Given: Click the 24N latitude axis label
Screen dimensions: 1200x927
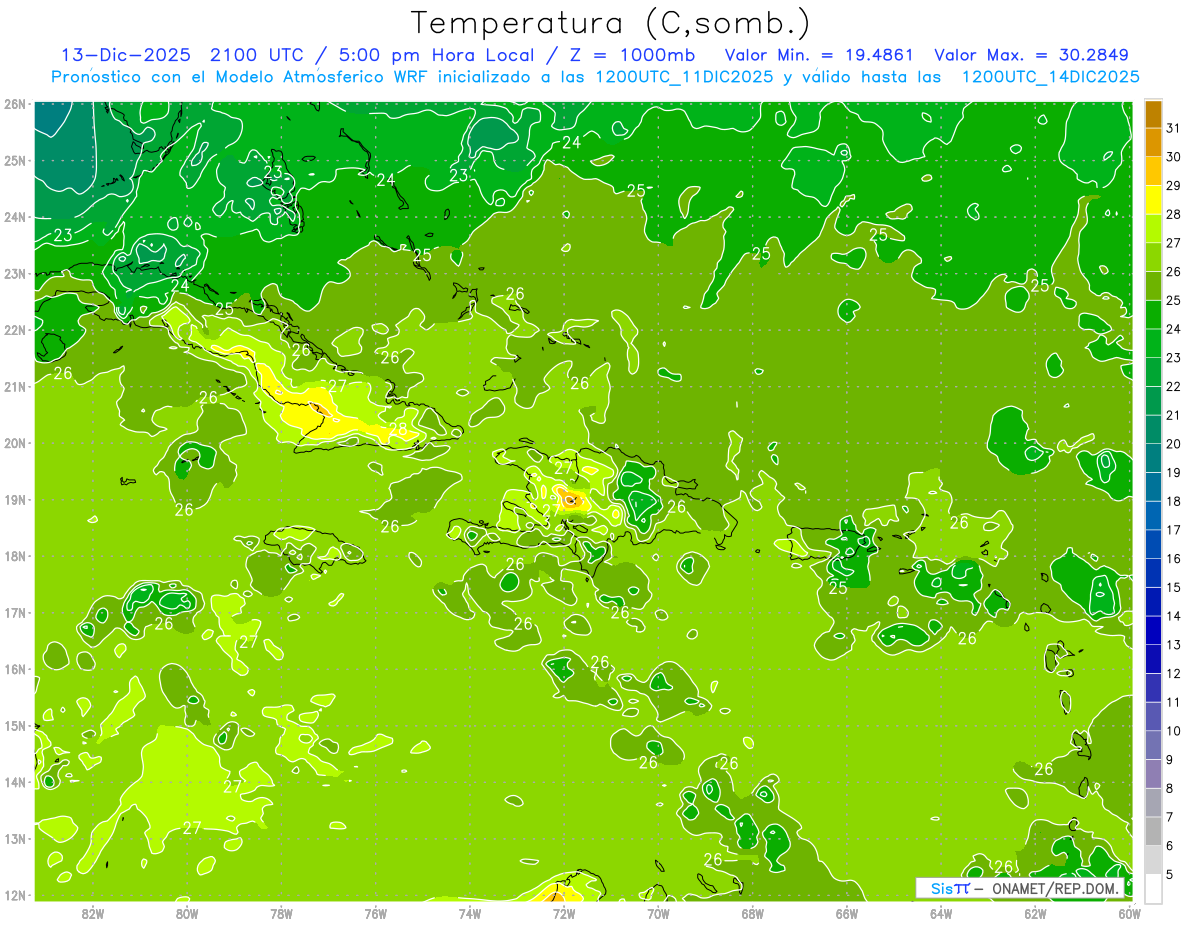Looking at the screenshot, I should (14, 217).
